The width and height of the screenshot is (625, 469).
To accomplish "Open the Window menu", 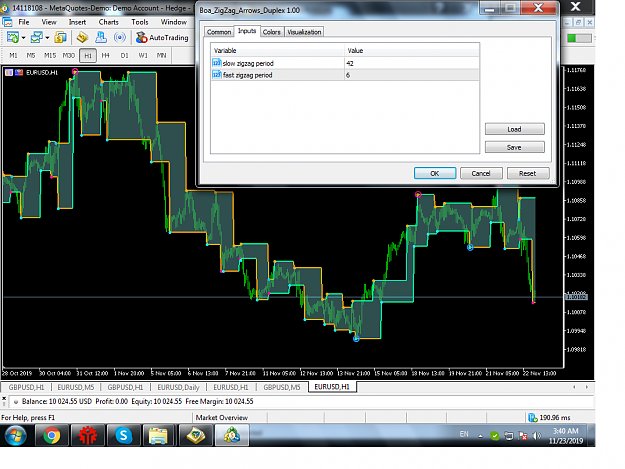I will tap(174, 22).
